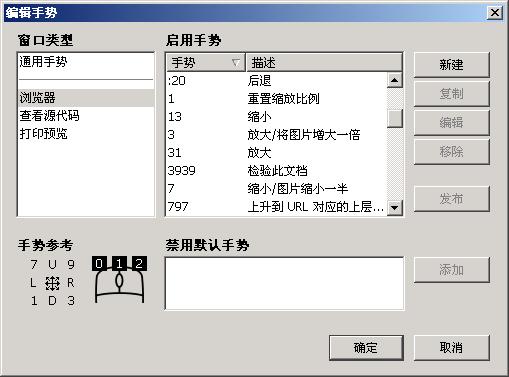
Task: Click the scroll down arrow of gesture list
Action: tap(395, 208)
